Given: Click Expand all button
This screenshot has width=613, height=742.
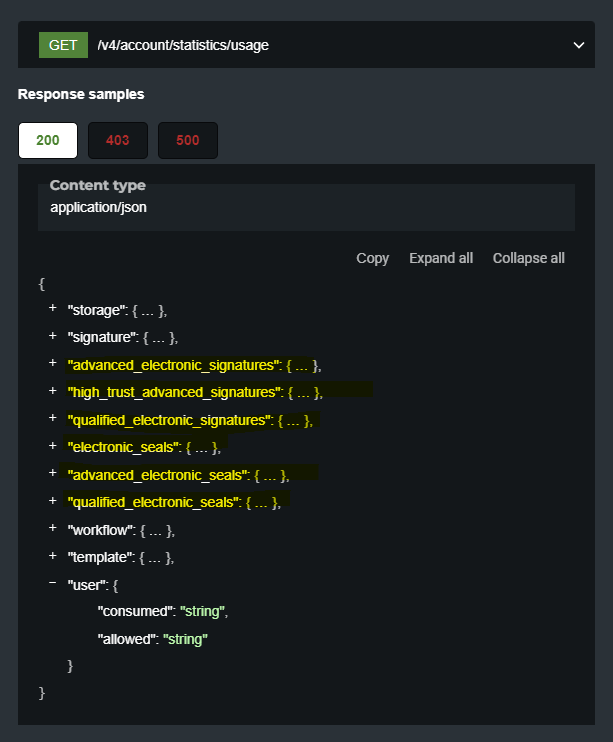Looking at the screenshot, I should pos(441,258).
